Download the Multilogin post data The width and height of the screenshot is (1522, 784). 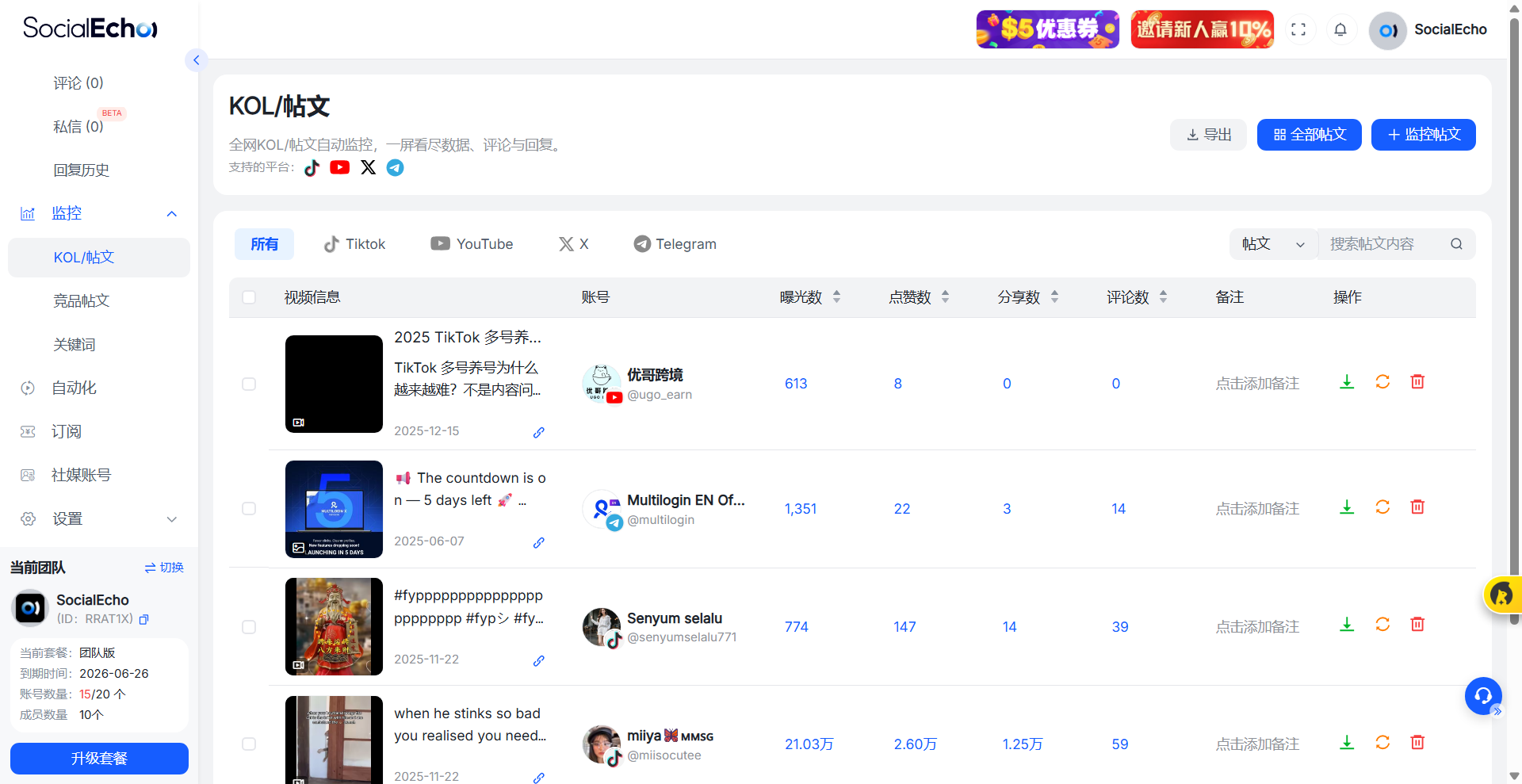tap(1347, 507)
